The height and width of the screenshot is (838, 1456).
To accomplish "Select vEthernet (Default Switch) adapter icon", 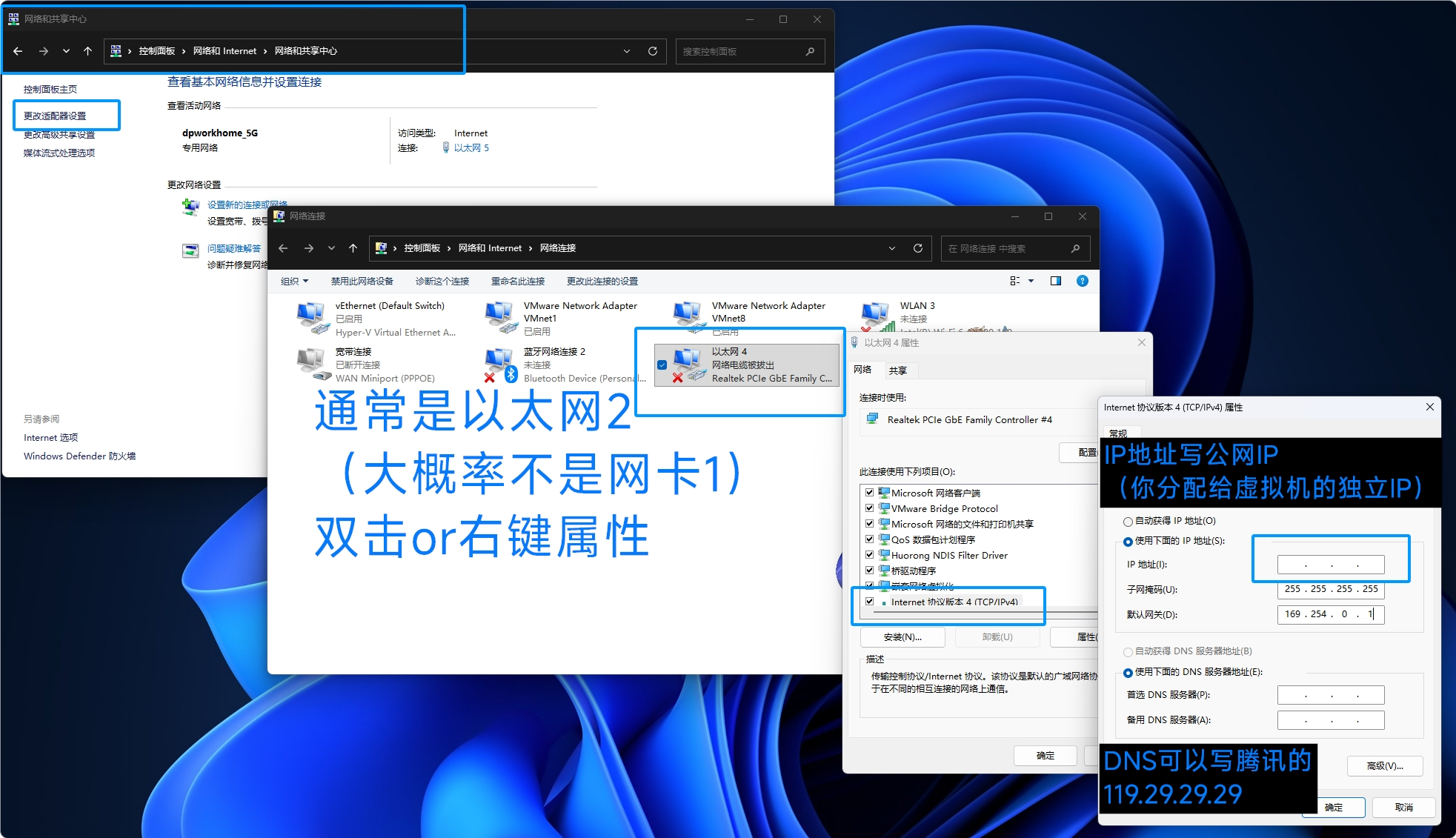I will 312,318.
